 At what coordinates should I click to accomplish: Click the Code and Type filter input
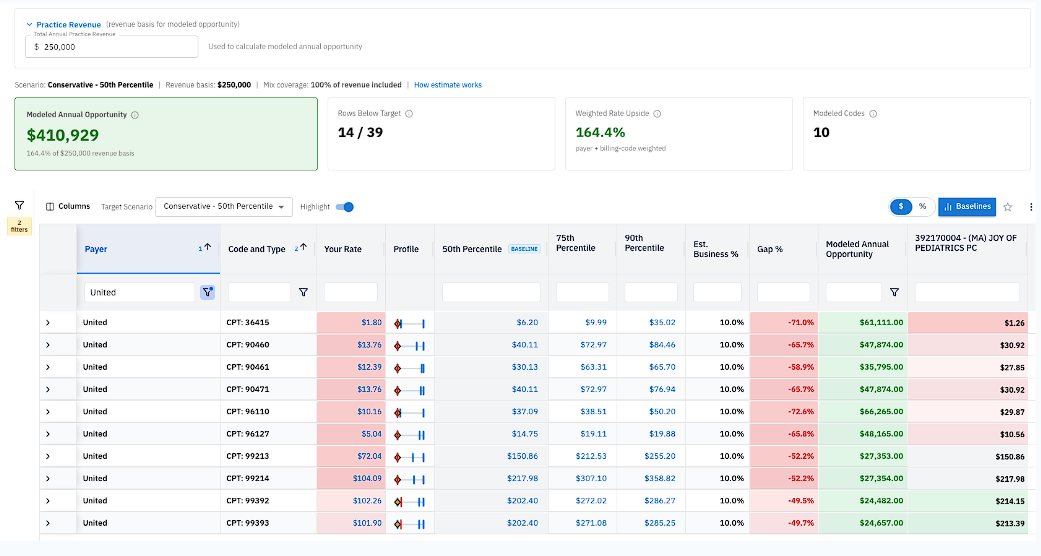(x=260, y=292)
